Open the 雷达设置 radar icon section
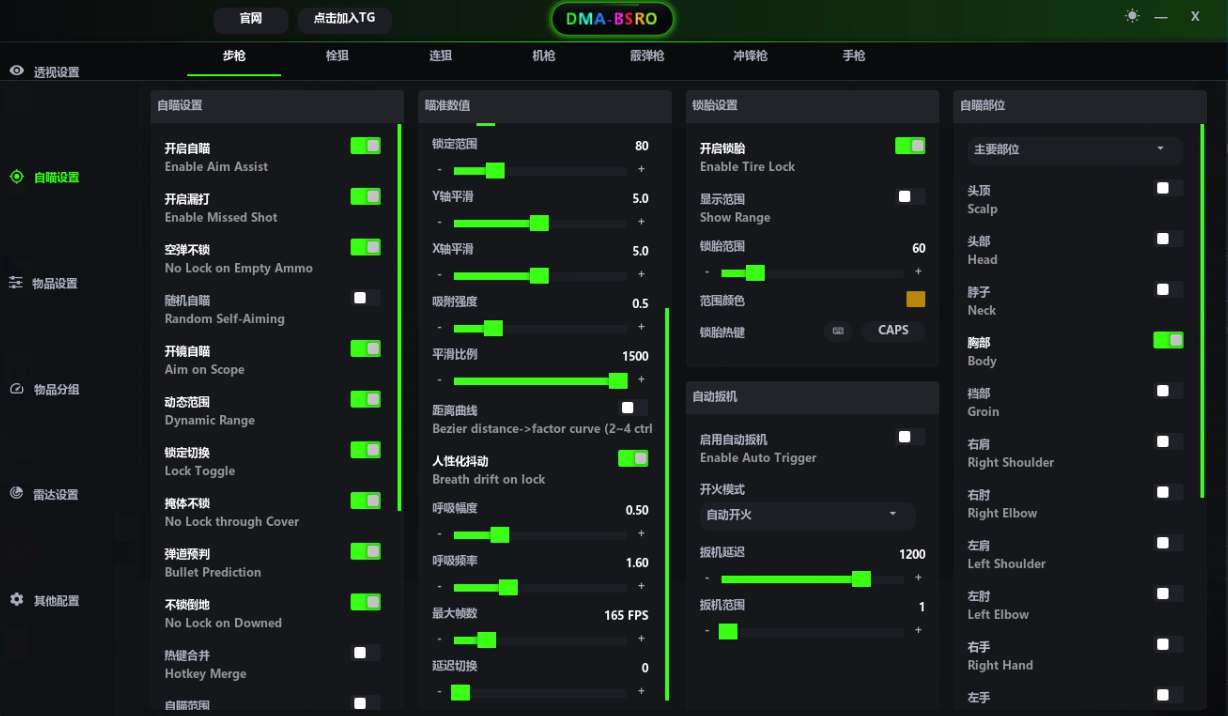The height and width of the screenshot is (716, 1228). tap(17, 494)
